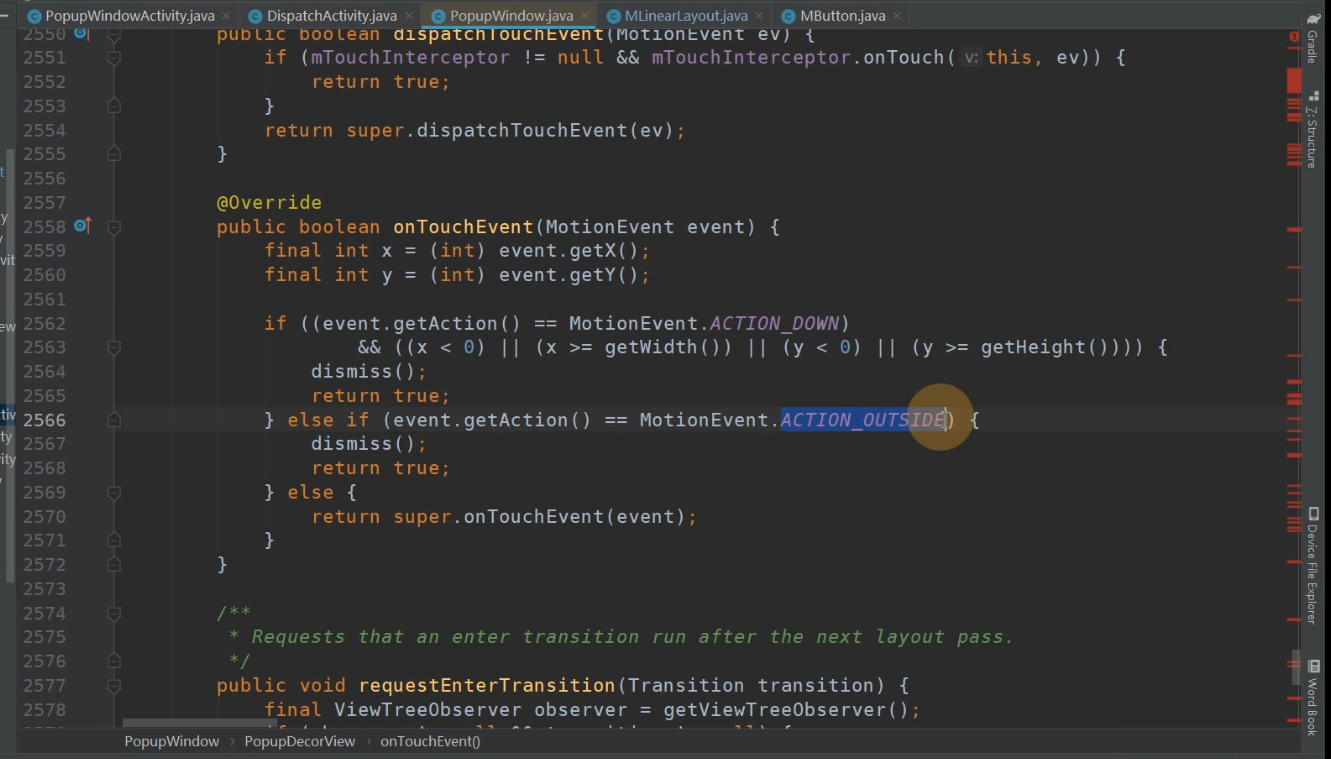This screenshot has width=1331, height=759.
Task: Click the vertical scrollbar thumb near Word Book
Action: click(1295, 668)
